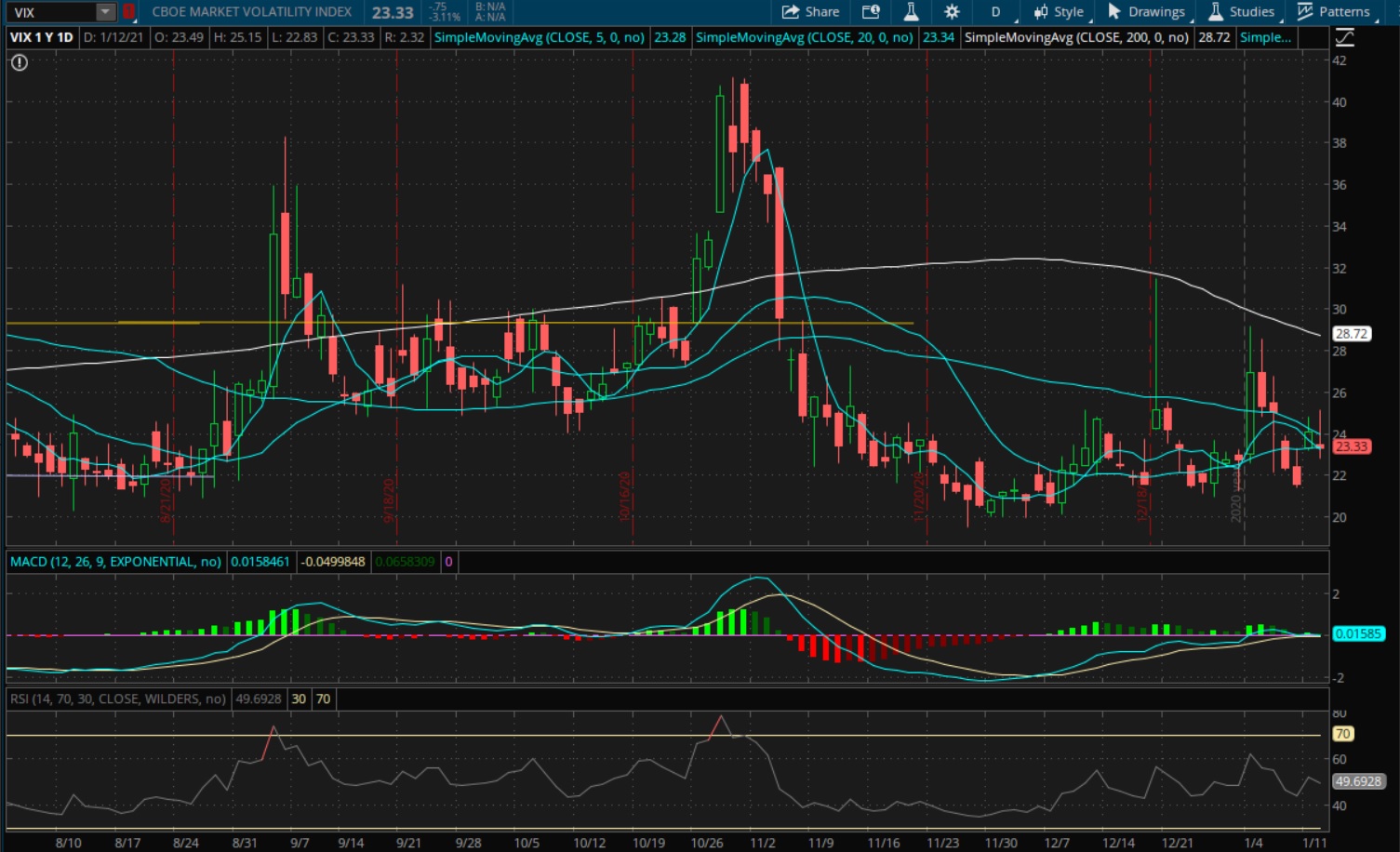Image resolution: width=1400 pixels, height=852 pixels.
Task: Click the MACD (12, 26, 9, EXPONENTIAL, no) label
Action: 116,562
